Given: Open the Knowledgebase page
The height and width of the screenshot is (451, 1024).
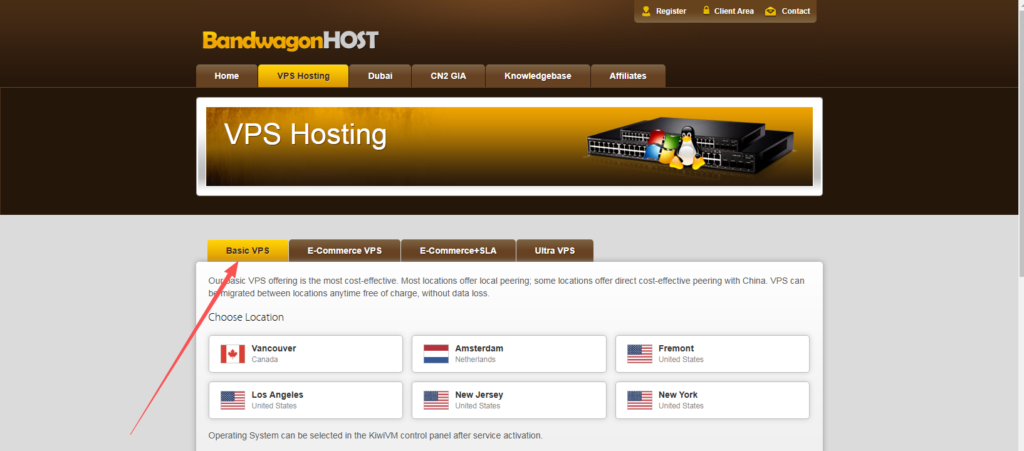Looking at the screenshot, I should pyautogui.click(x=538, y=76).
